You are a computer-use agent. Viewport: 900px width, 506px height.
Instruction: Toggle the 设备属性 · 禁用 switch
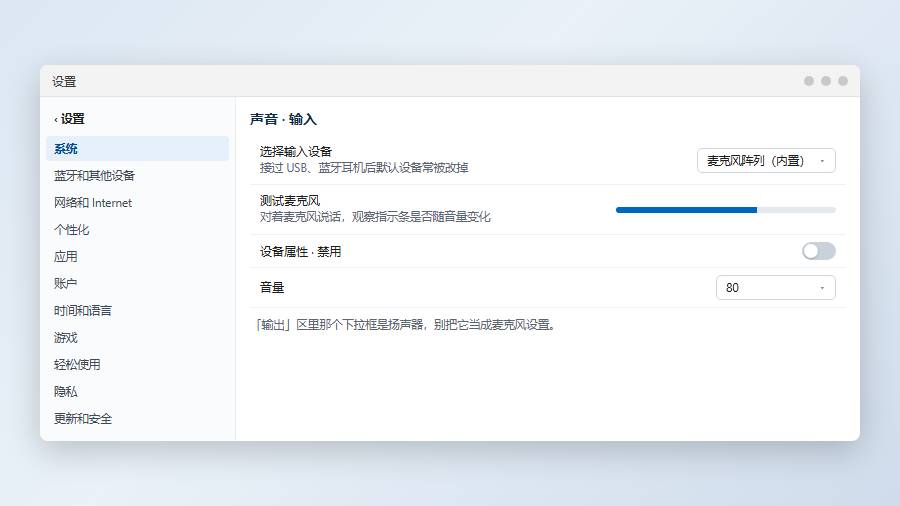tap(818, 251)
